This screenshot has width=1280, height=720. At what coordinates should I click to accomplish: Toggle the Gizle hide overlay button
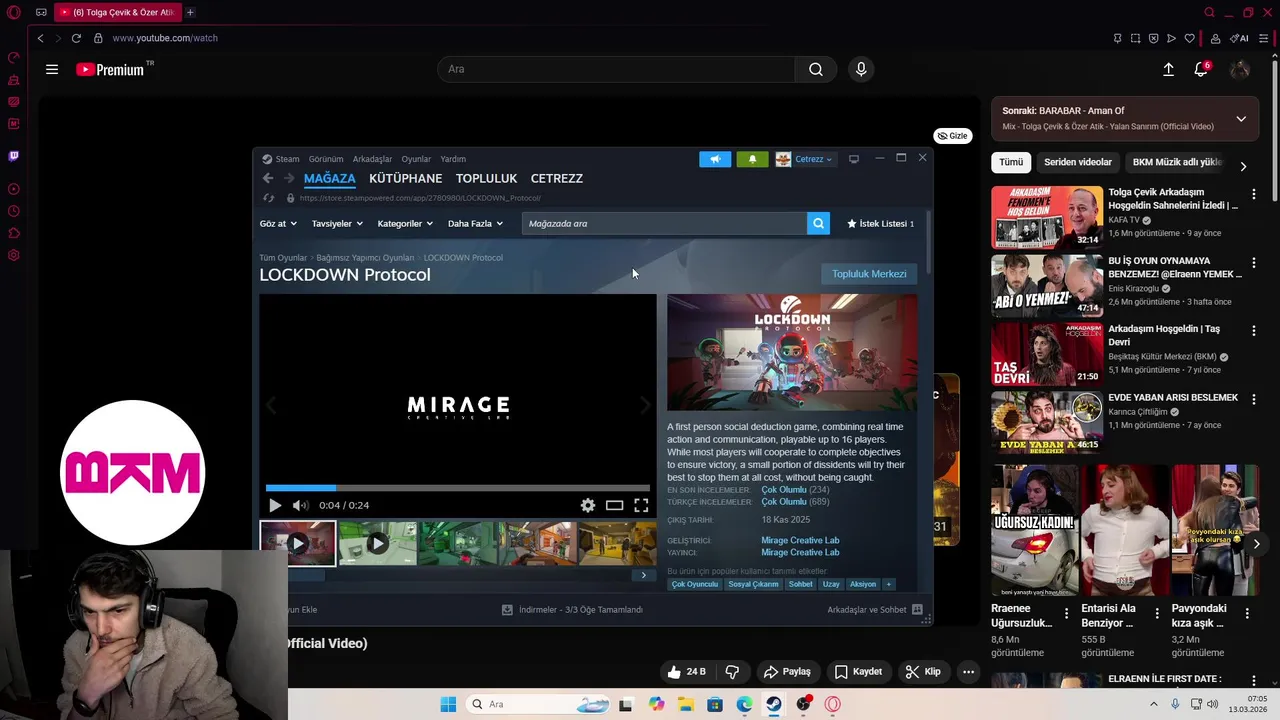[952, 136]
